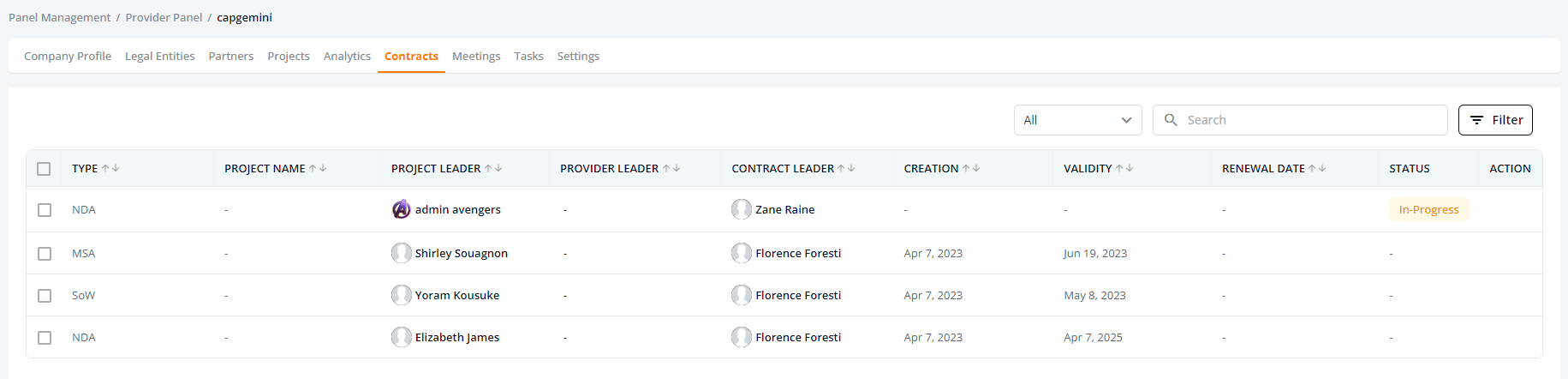1568x379 pixels.
Task: Click Shirley Souagnon's avatar
Action: click(402, 253)
